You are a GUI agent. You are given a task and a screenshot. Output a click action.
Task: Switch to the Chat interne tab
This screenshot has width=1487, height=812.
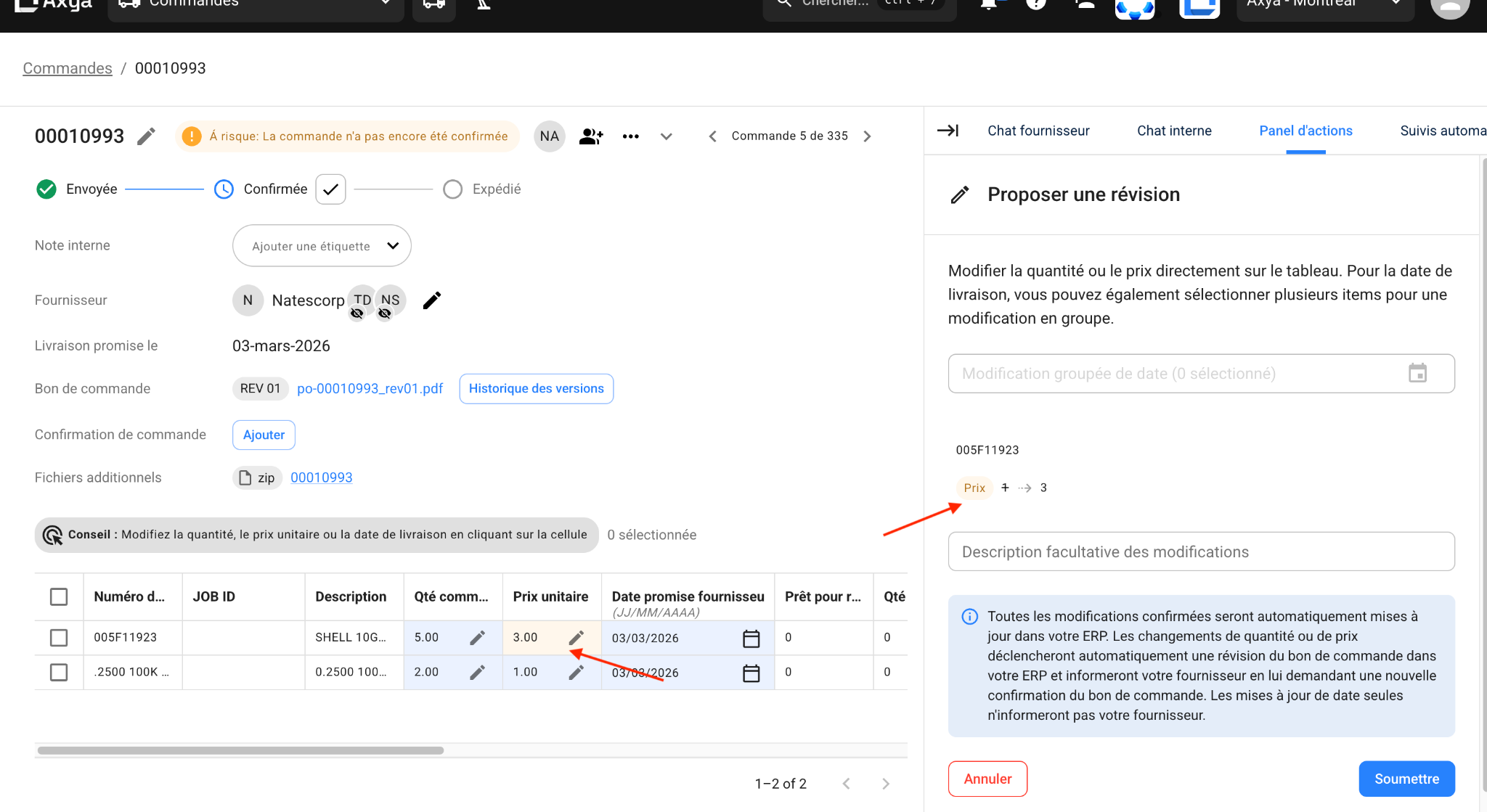[1174, 131]
